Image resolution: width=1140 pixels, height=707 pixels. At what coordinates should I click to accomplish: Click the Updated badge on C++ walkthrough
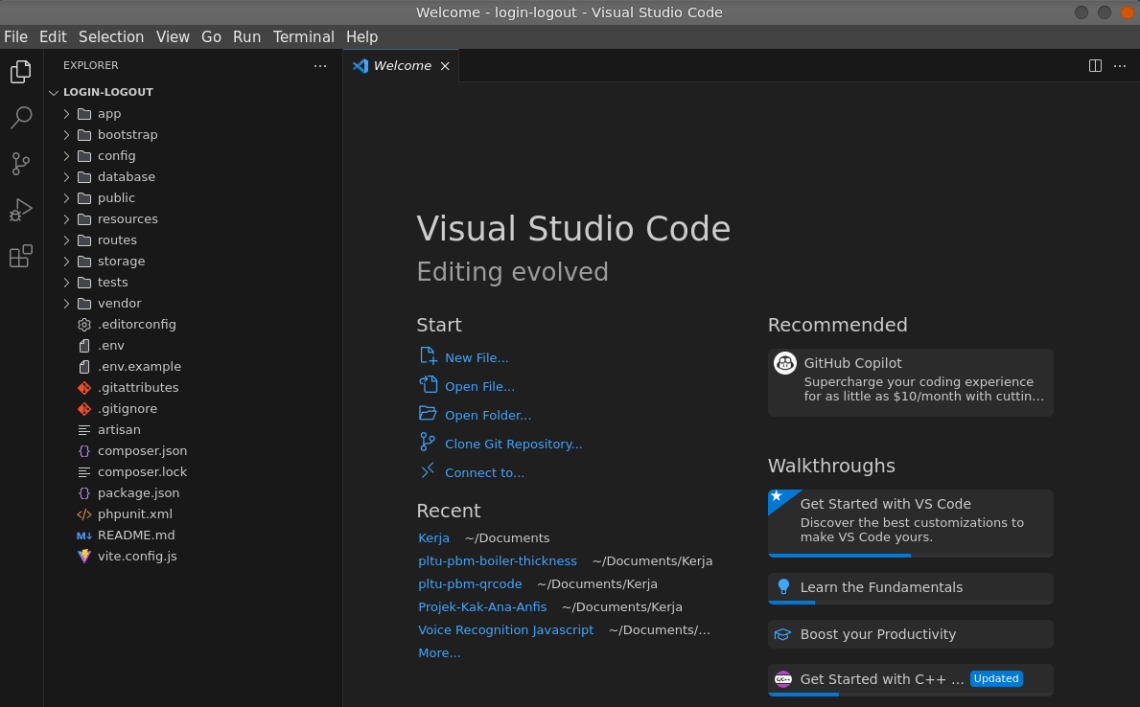(x=996, y=679)
